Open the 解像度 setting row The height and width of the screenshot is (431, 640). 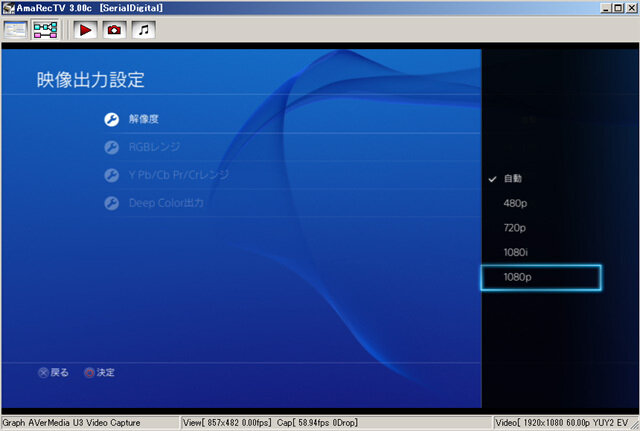coord(292,119)
